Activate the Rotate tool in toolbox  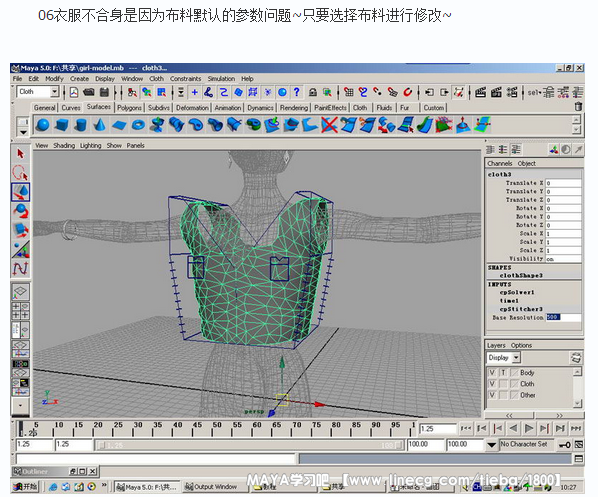pyautogui.click(x=20, y=211)
